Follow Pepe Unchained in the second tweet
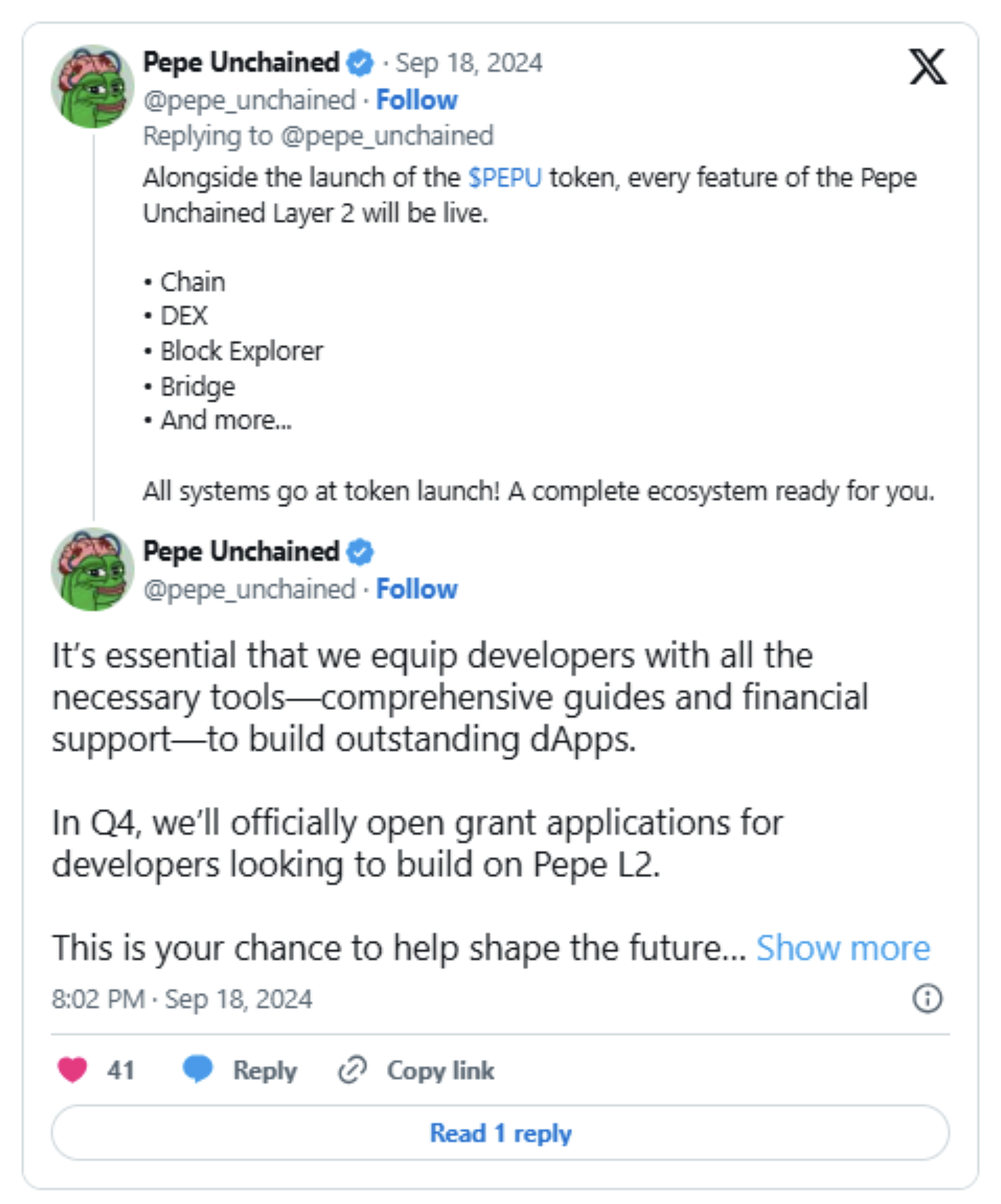The image size is (1001, 1204). 417,589
